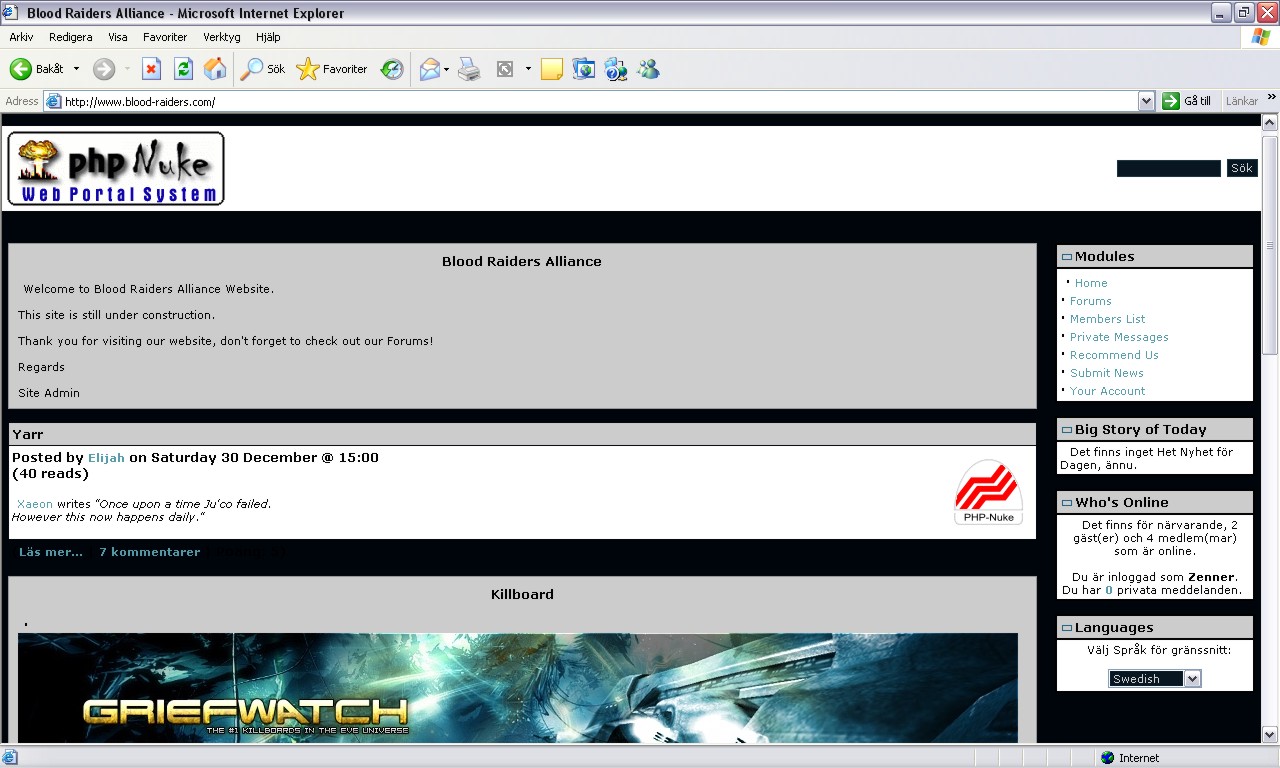The image size is (1280, 768).
Task: Collapse the Who's Online block
Action: [x=1066, y=503]
